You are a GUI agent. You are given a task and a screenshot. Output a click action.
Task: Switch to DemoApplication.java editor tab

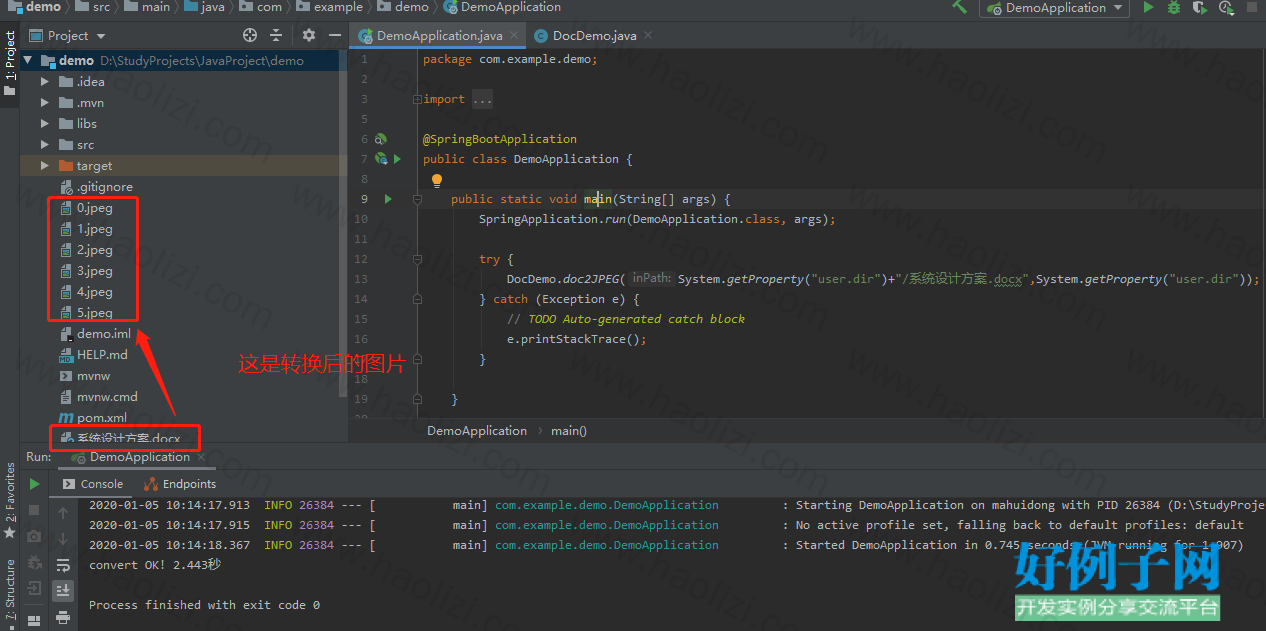pos(439,35)
